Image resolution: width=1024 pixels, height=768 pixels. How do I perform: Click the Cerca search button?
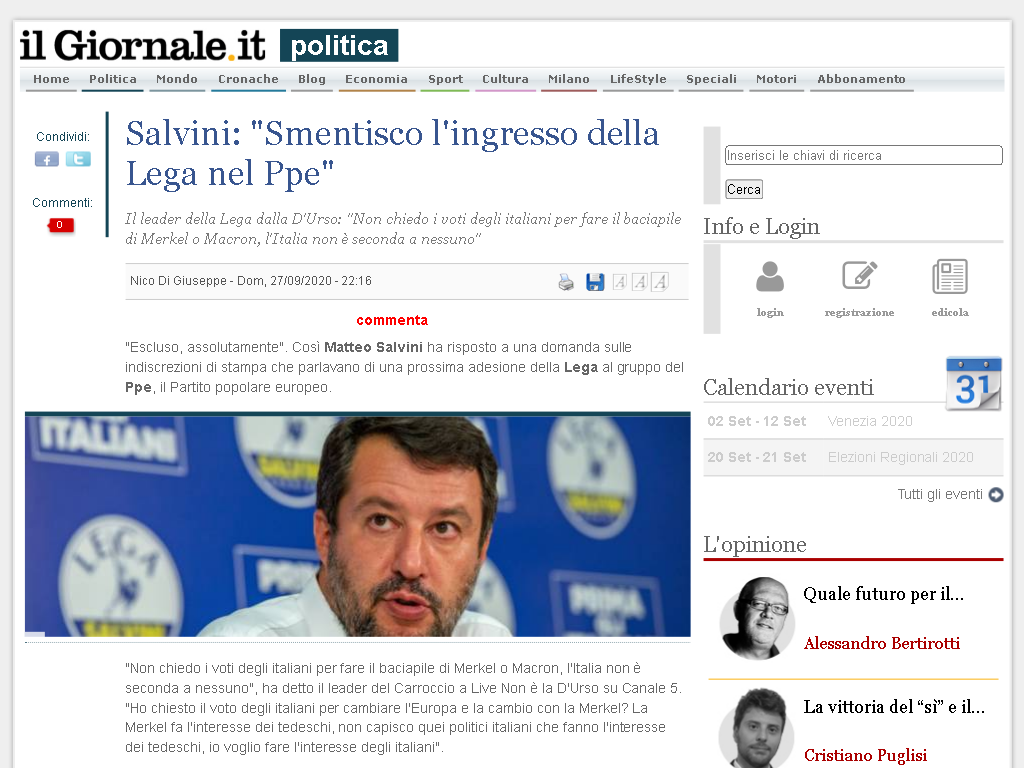[x=744, y=189]
